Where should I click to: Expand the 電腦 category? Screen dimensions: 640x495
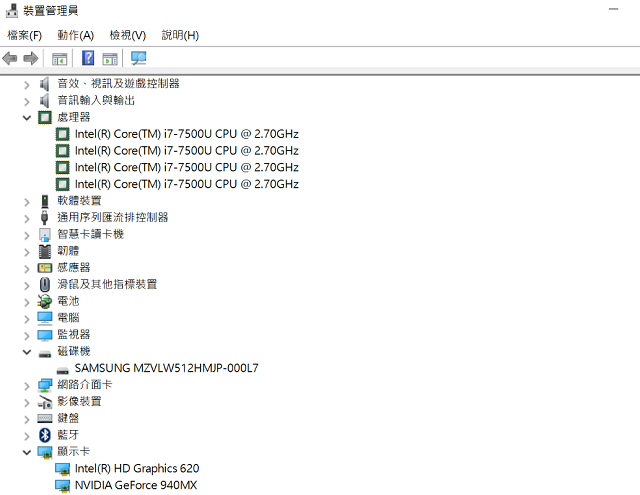pyautogui.click(x=27, y=319)
